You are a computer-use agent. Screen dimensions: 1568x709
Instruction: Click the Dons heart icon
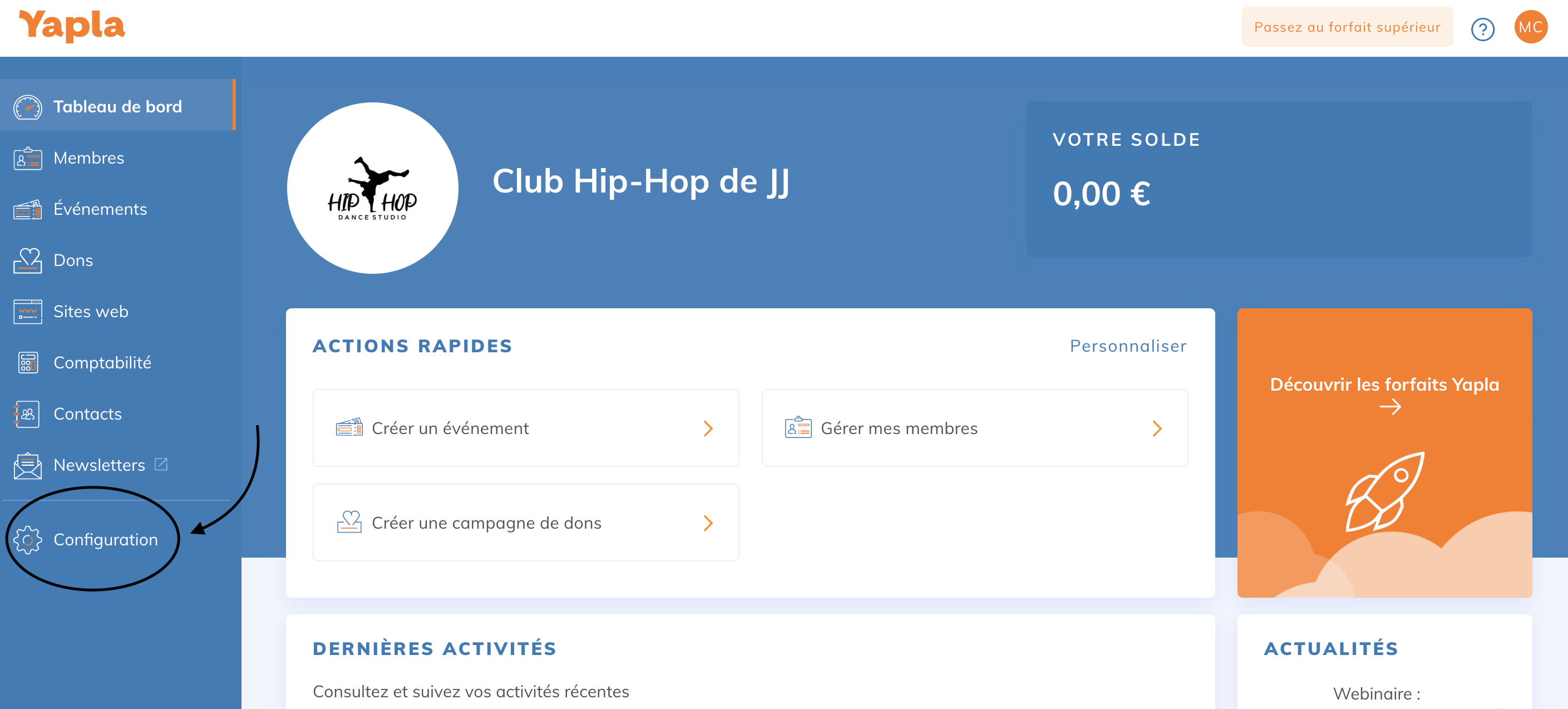click(27, 261)
